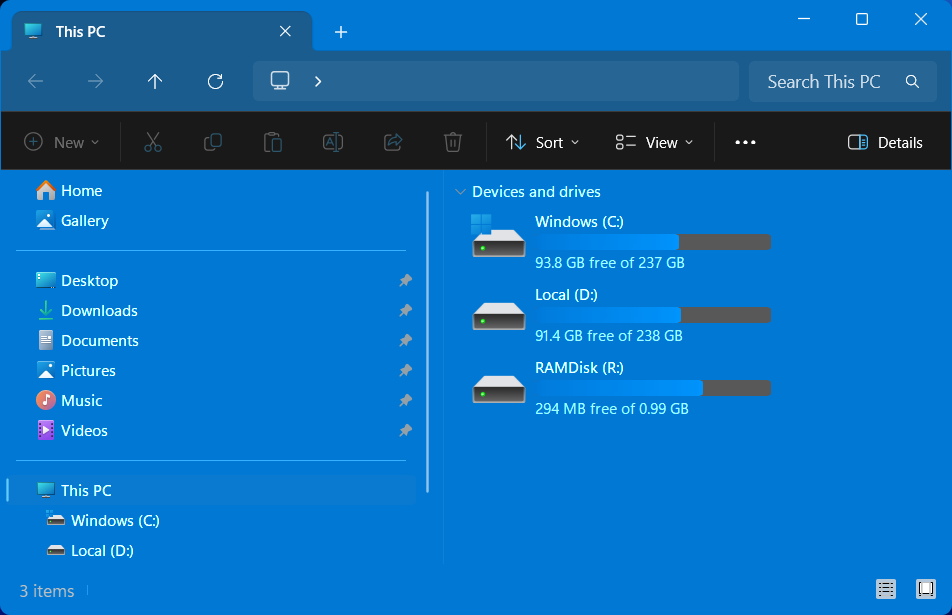952x615 pixels.
Task: Click the "3 items" status text
Action: tap(47, 591)
